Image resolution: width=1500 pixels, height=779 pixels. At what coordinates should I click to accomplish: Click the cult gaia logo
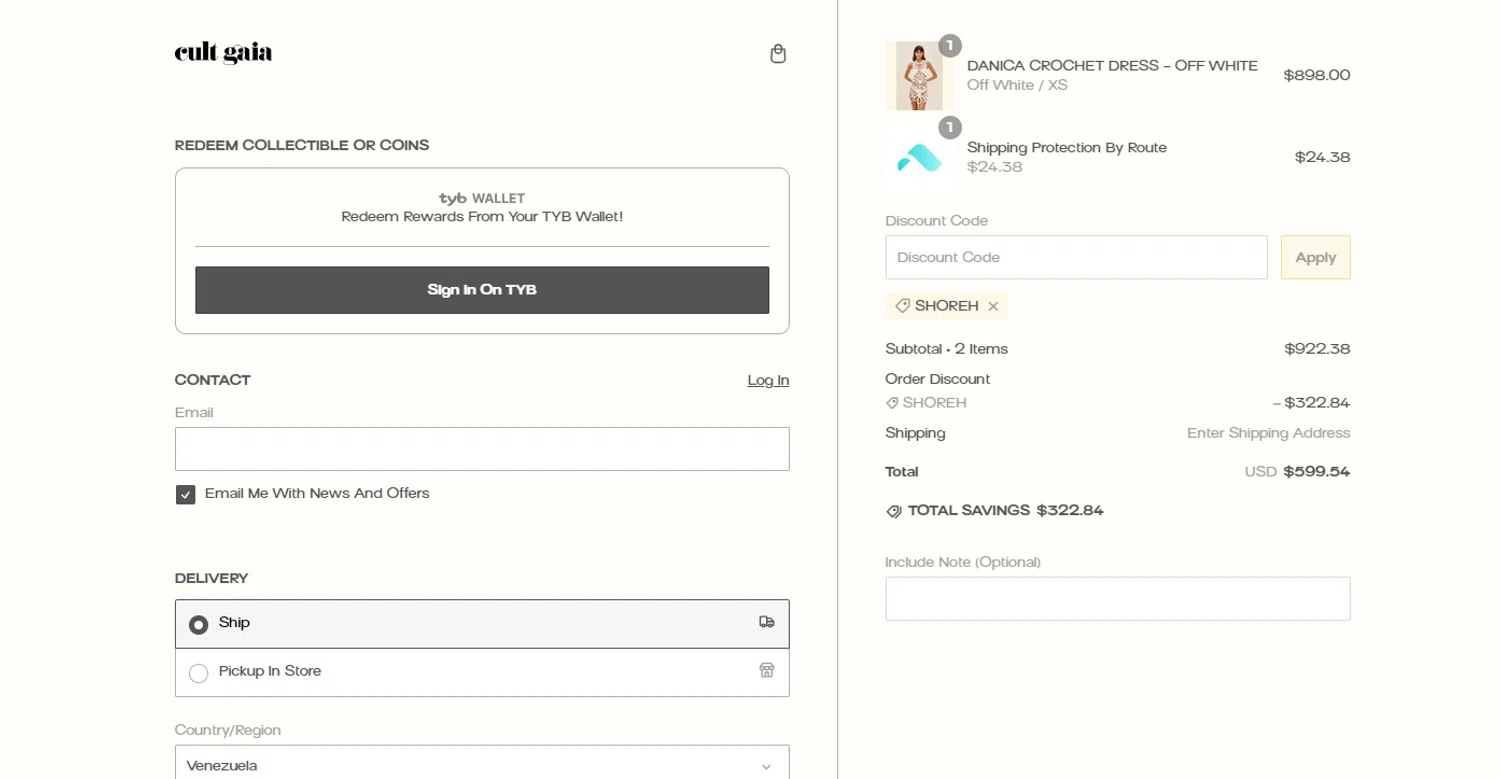click(223, 53)
